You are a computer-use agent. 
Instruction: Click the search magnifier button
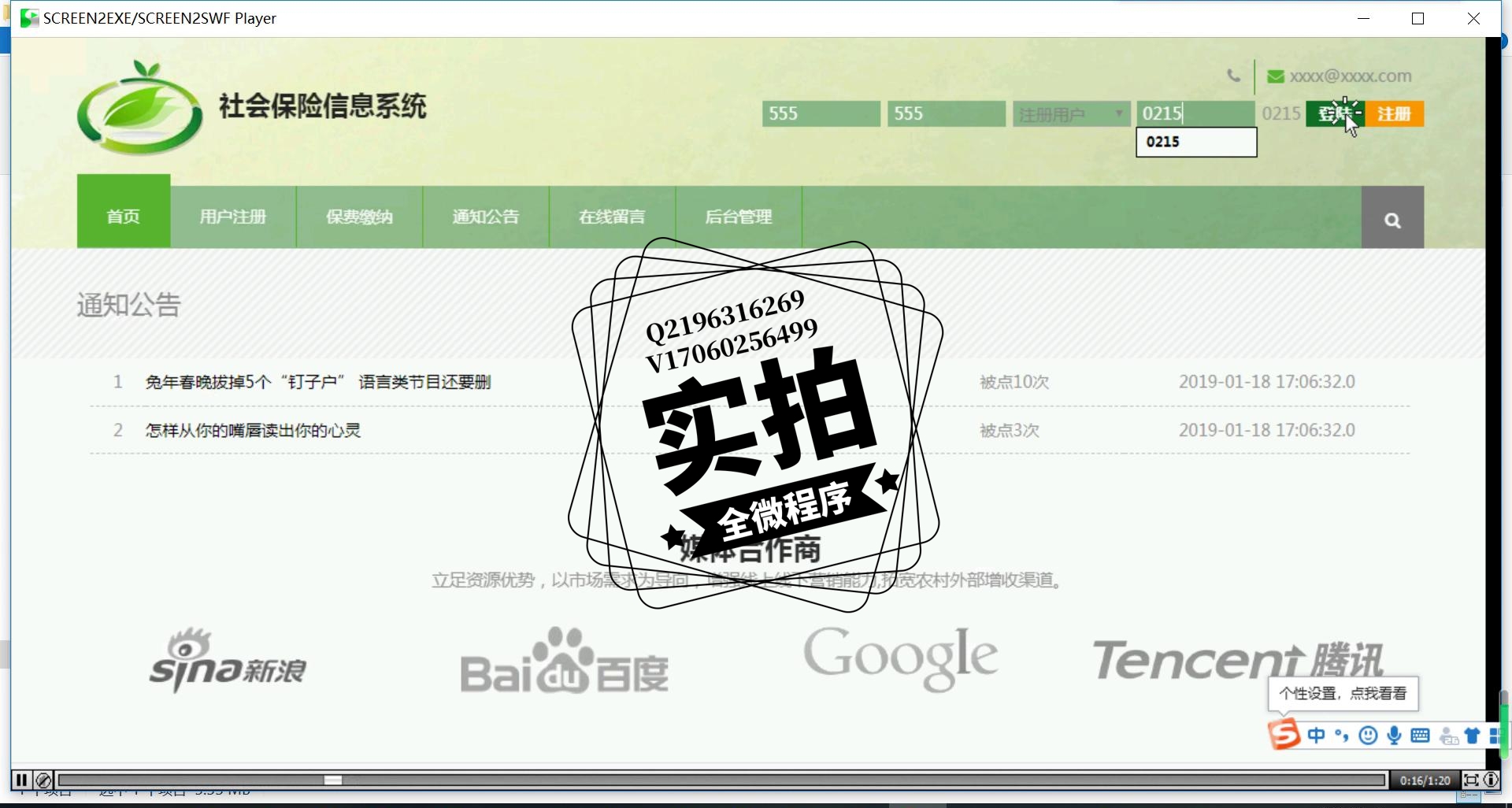1392,217
